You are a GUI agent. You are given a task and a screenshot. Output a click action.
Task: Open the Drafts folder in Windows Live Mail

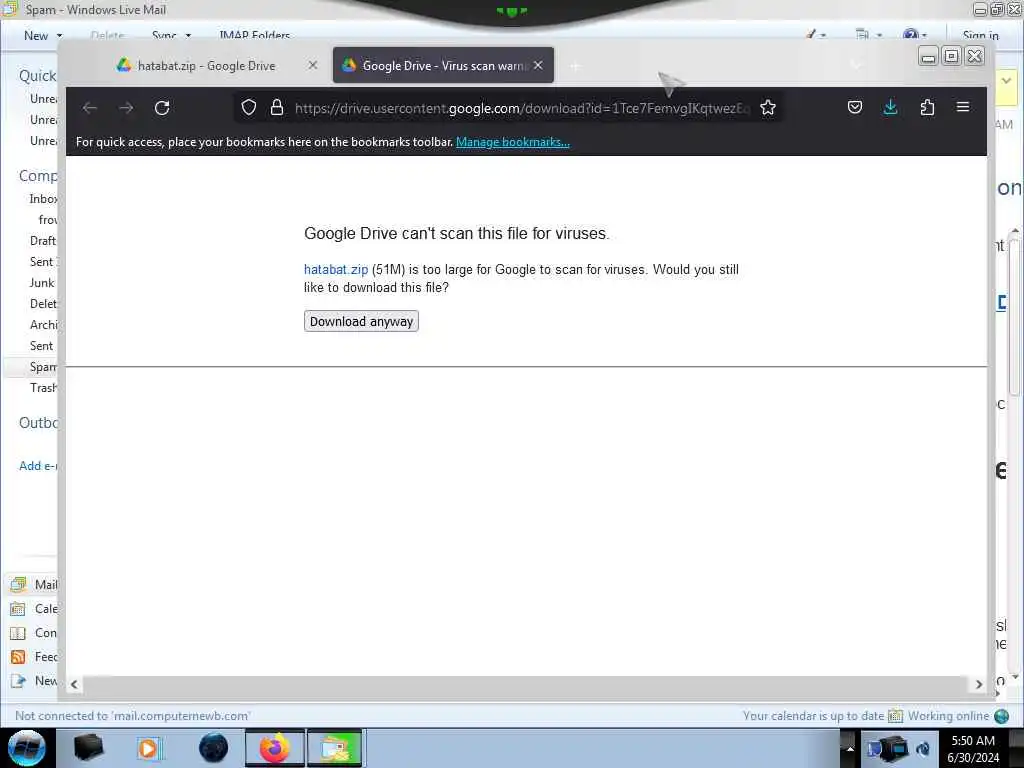click(x=43, y=241)
